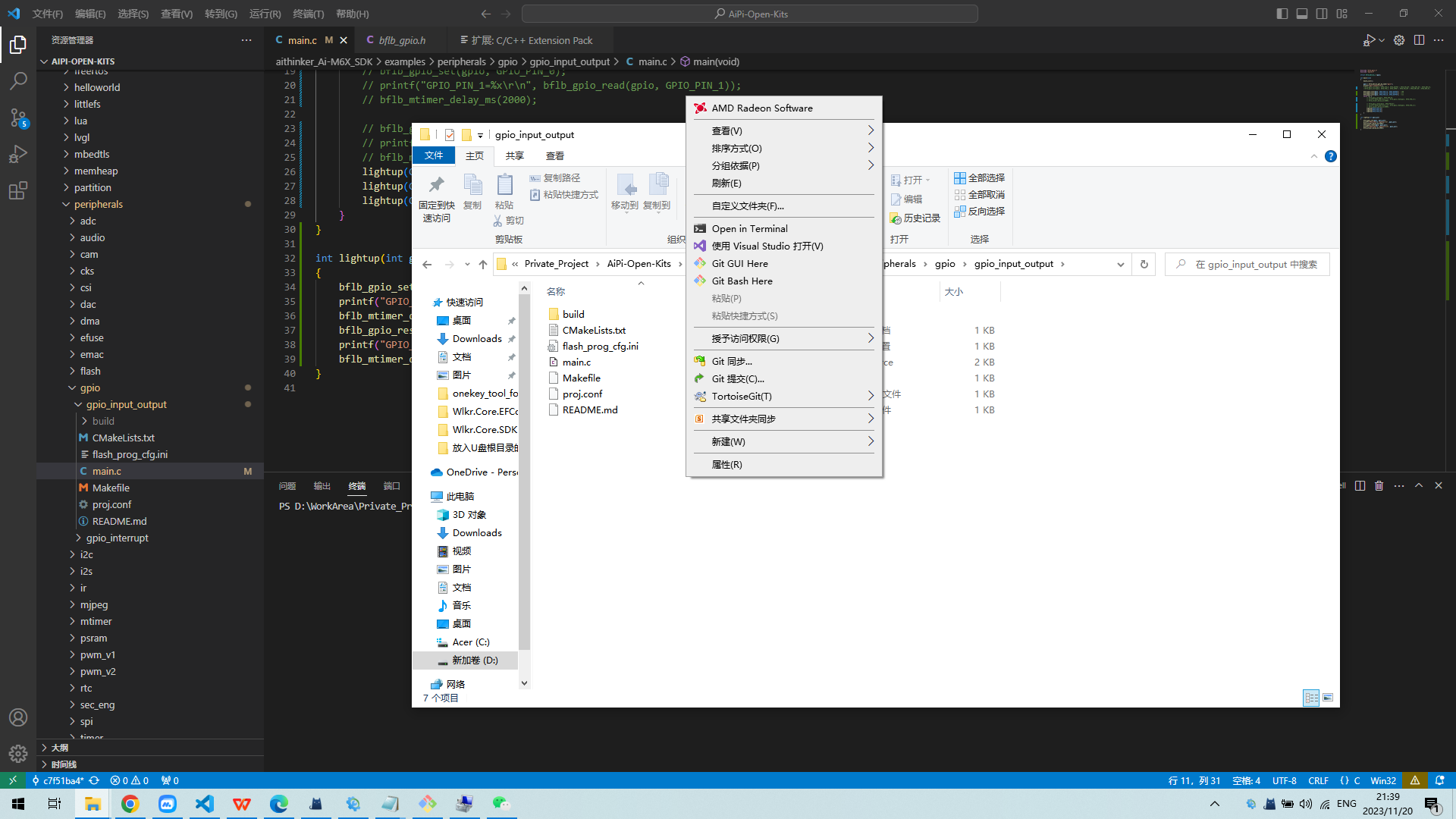Toggle VS Code primary sidebar layout button
This screenshot has width=1456, height=819.
pos(1282,14)
